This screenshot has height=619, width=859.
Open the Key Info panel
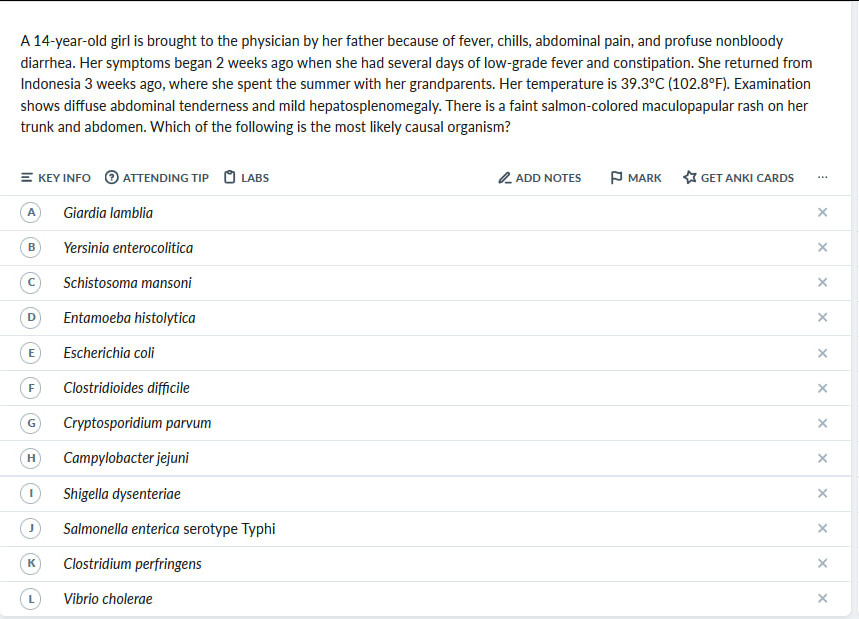click(56, 178)
